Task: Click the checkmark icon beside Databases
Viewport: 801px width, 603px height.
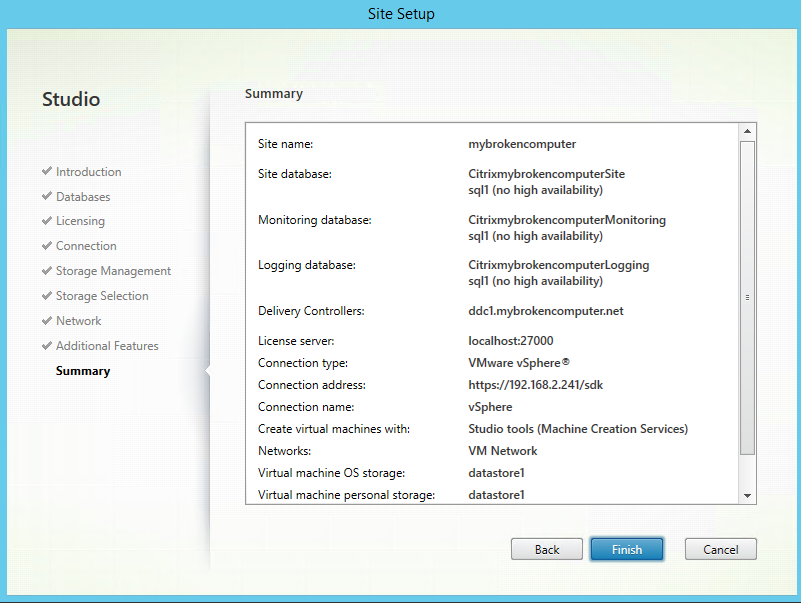Action: 47,196
